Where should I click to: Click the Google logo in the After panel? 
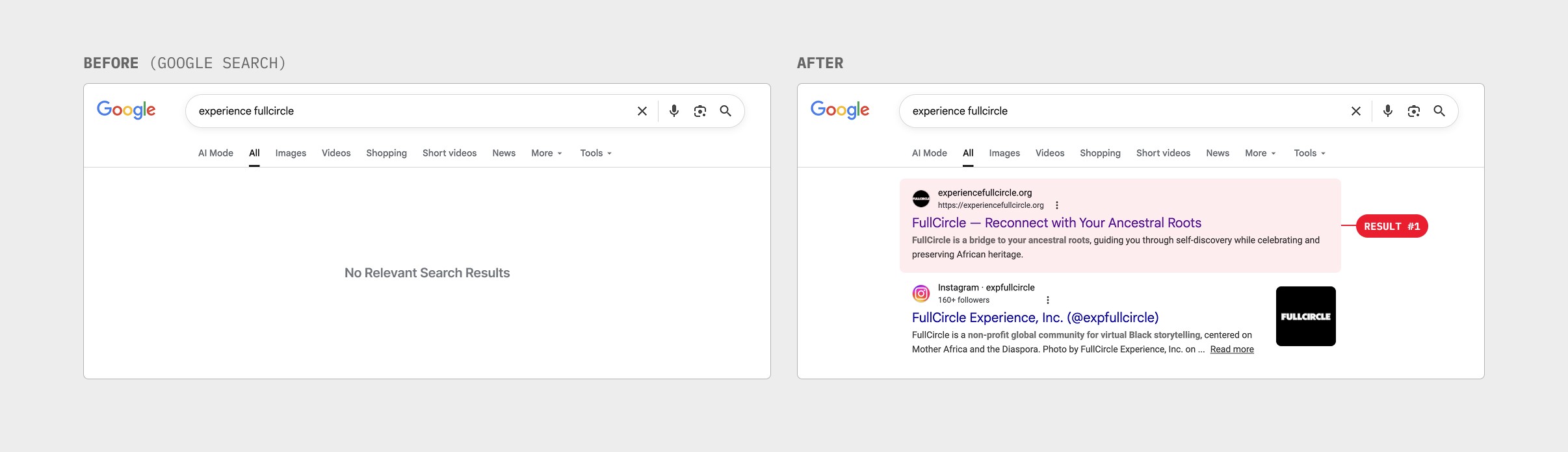pyautogui.click(x=840, y=110)
